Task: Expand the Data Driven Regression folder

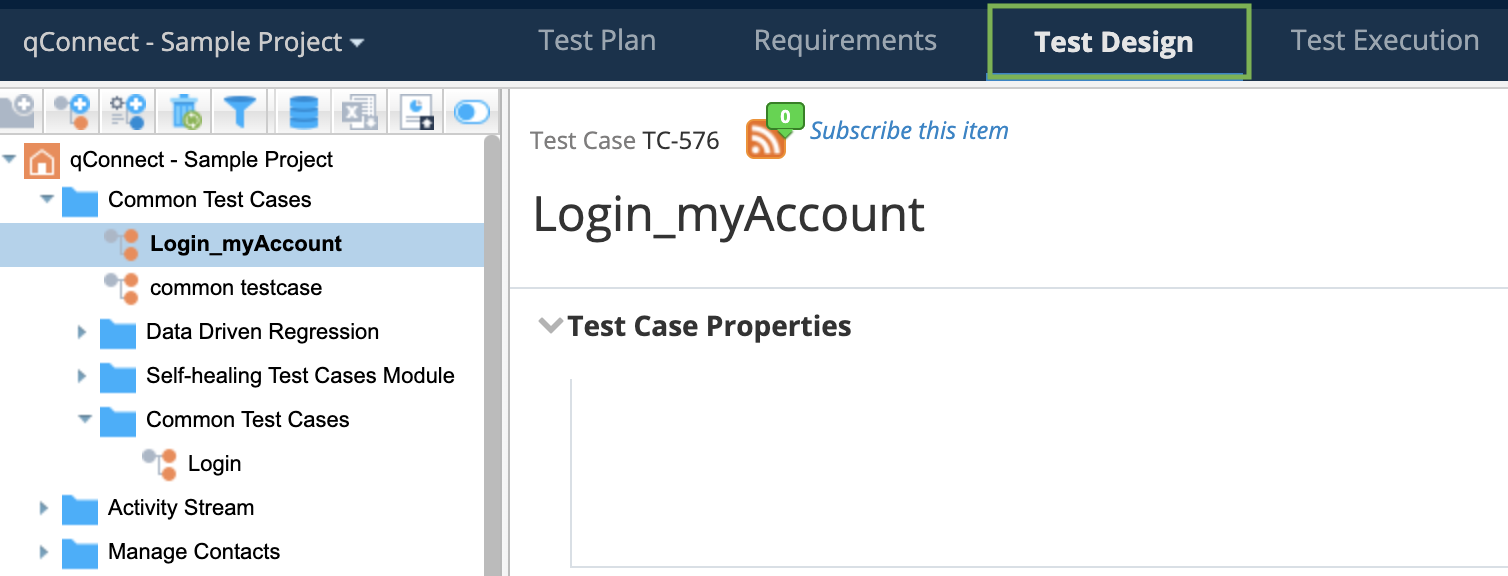Action: [x=83, y=332]
